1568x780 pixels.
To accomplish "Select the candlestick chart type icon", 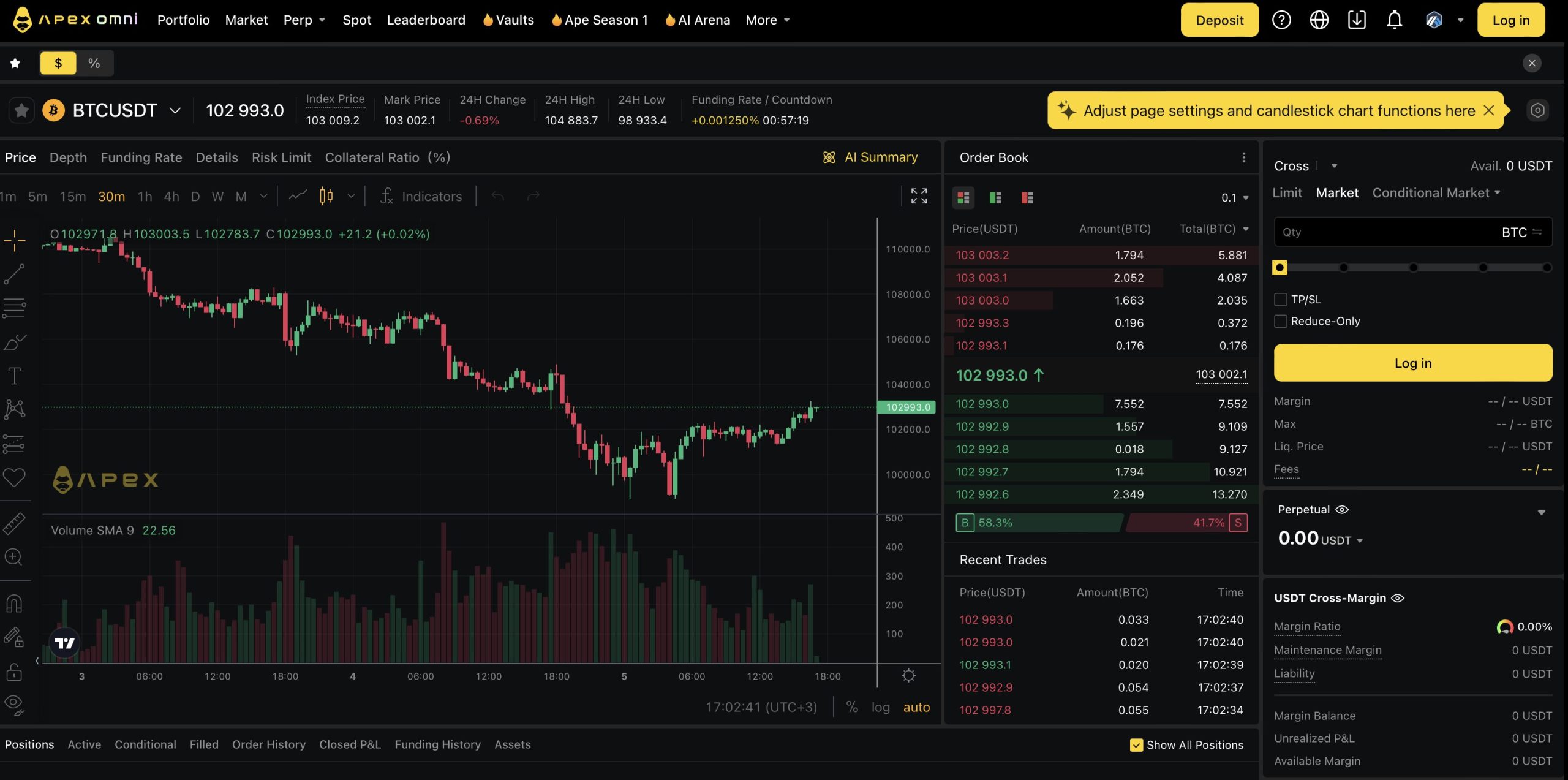I will coord(326,196).
